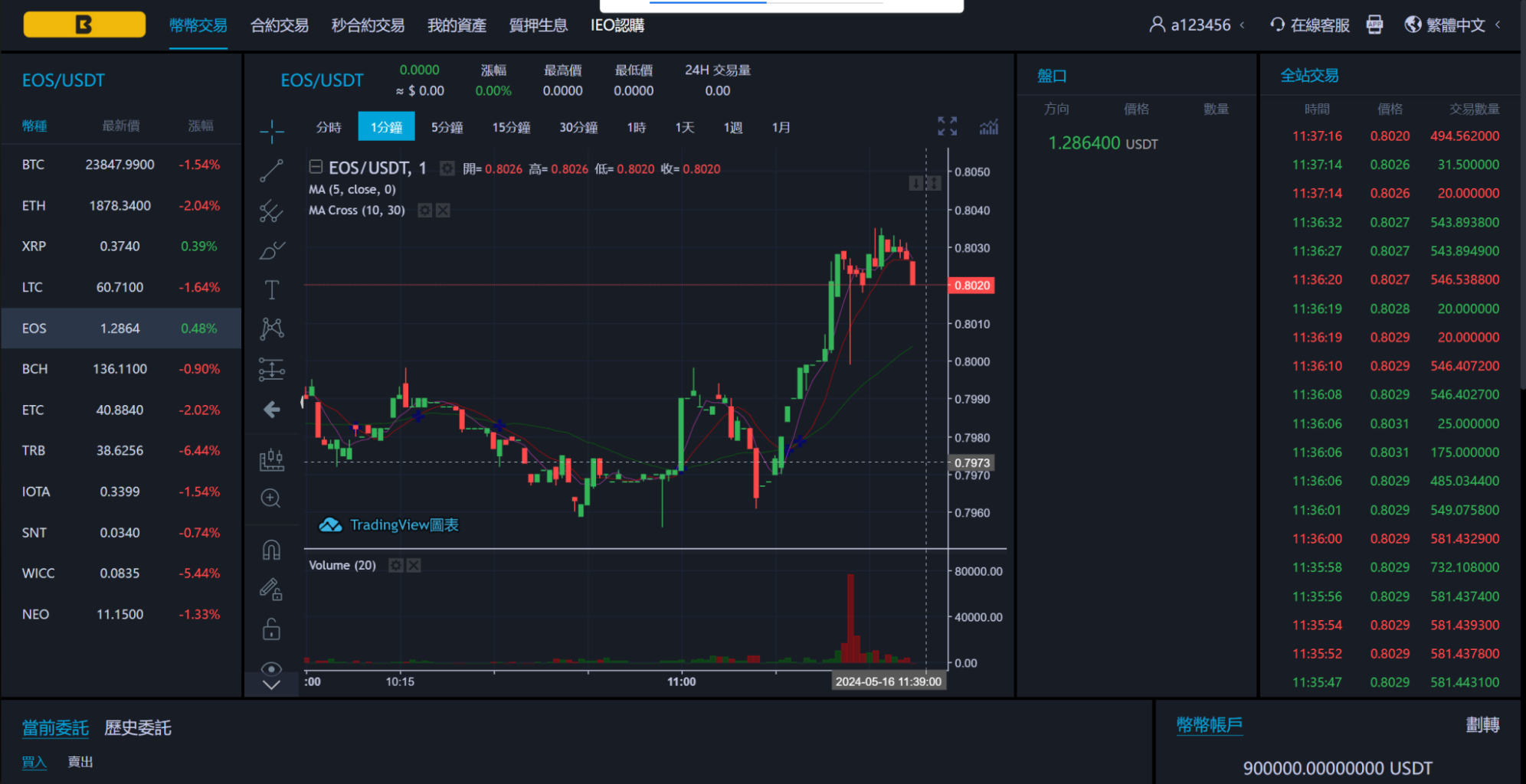Select the text annotation tool

(x=271, y=289)
